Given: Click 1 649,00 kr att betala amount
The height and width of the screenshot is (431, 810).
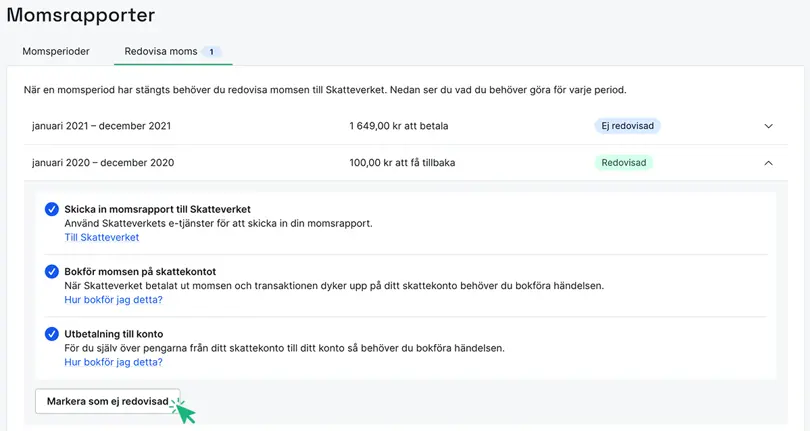Looking at the screenshot, I should pyautogui.click(x=399, y=126).
